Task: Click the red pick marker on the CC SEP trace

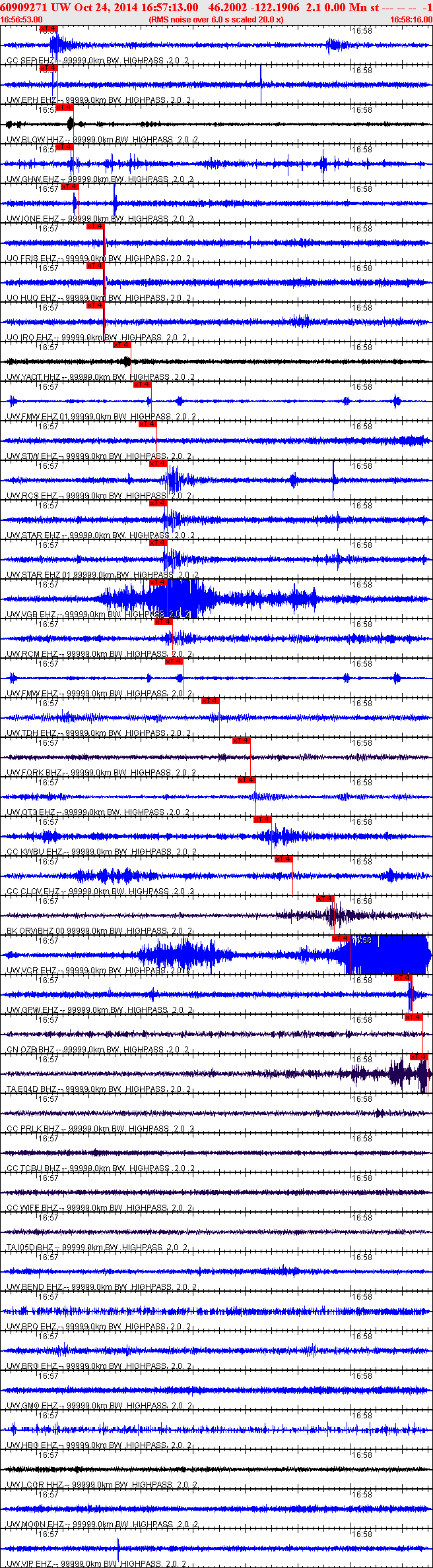Action: coord(49,28)
